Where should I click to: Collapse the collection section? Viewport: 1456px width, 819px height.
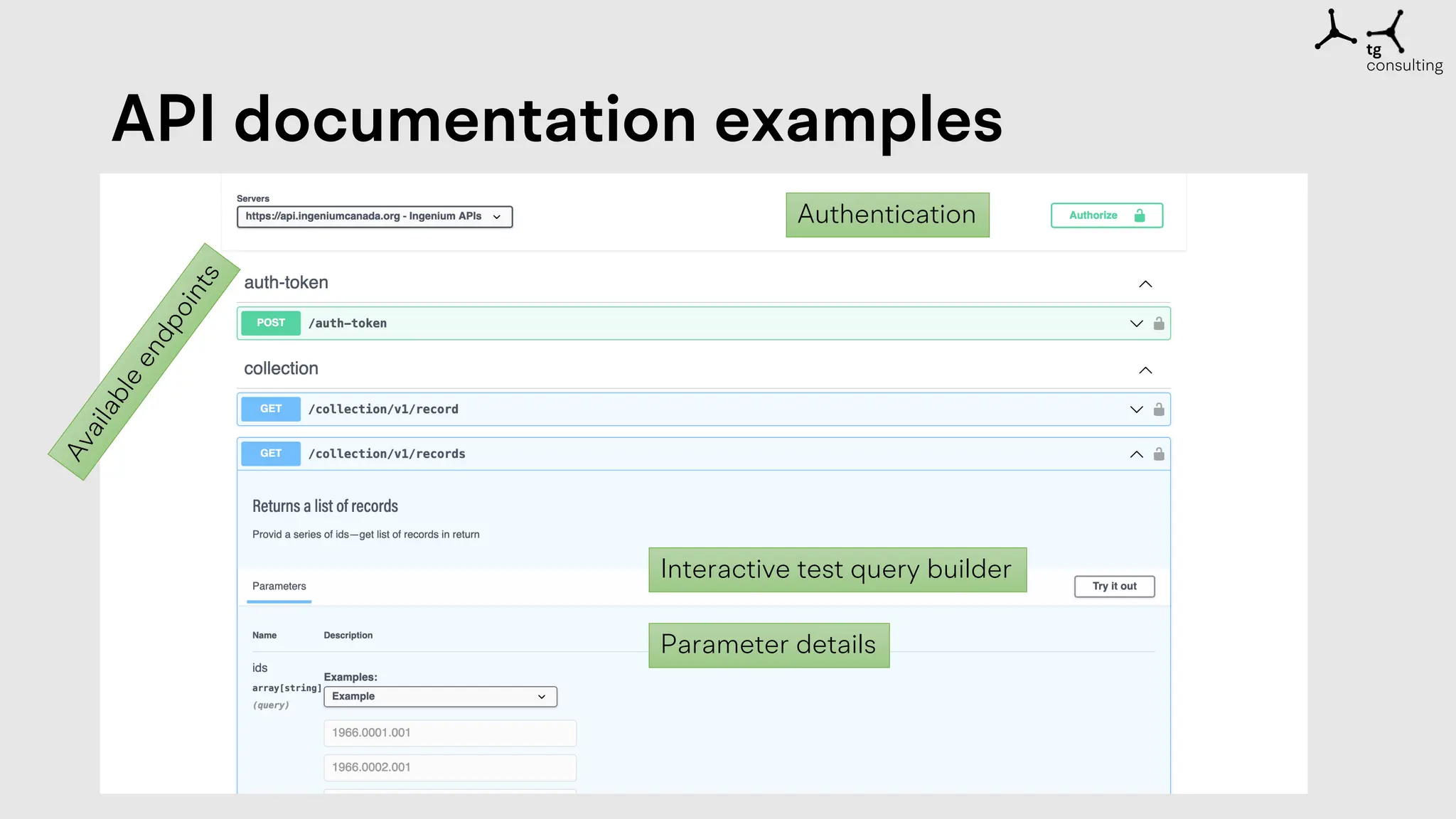click(1145, 370)
